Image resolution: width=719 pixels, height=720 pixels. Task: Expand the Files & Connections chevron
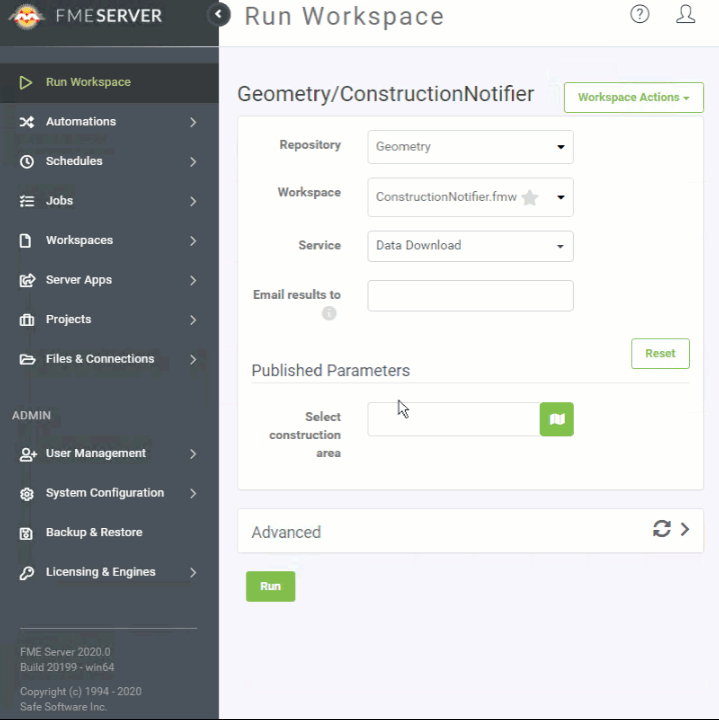click(x=193, y=359)
